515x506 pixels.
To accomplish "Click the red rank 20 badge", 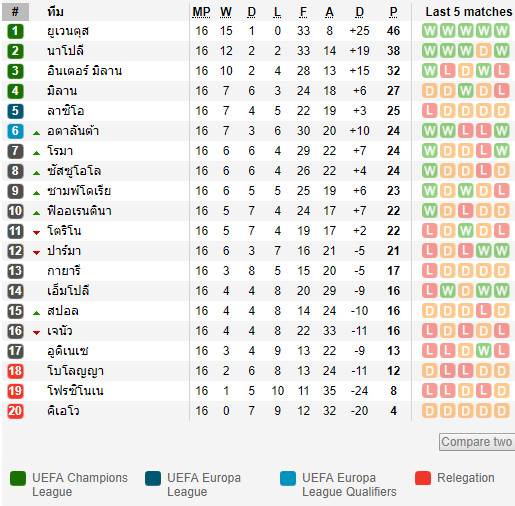I will pyautogui.click(x=15, y=411).
